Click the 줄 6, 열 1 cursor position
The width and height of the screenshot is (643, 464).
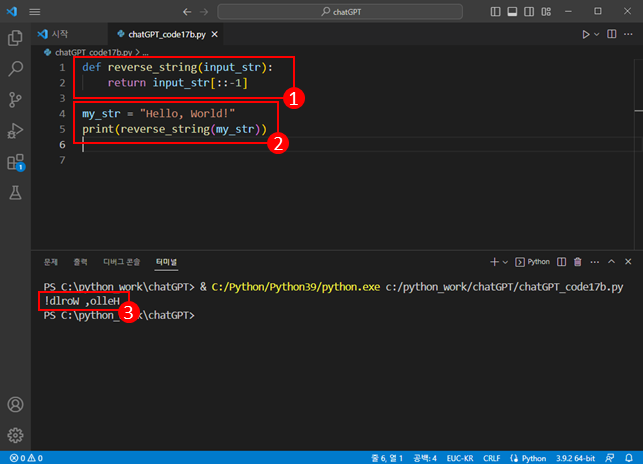pos(387,458)
